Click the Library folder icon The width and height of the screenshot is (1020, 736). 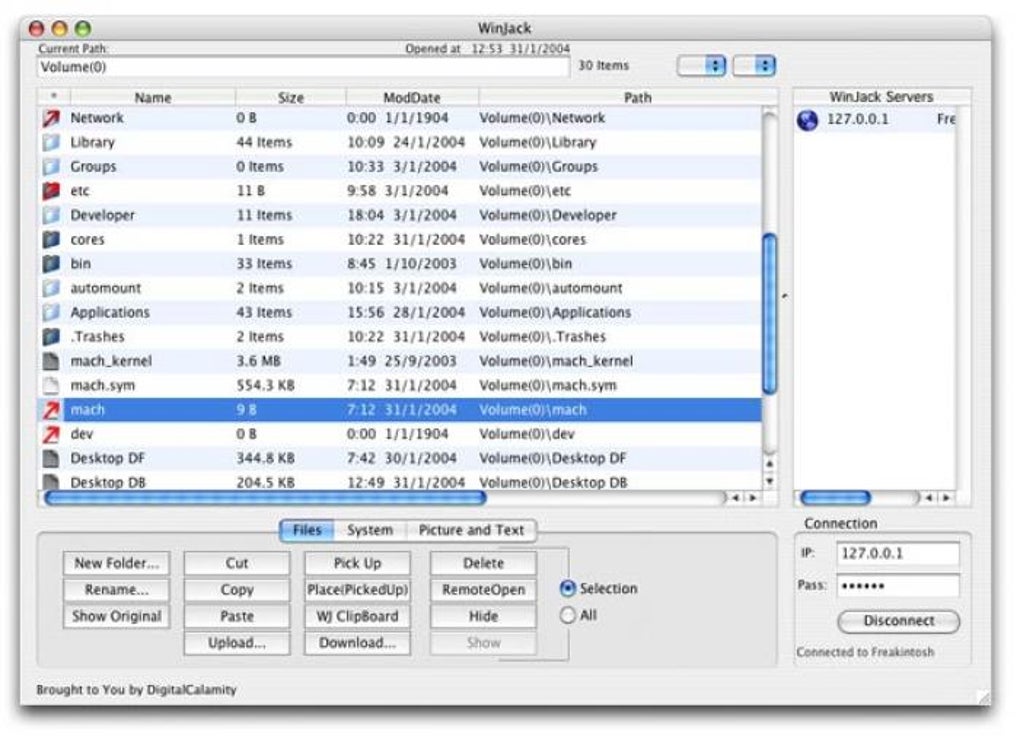51,142
